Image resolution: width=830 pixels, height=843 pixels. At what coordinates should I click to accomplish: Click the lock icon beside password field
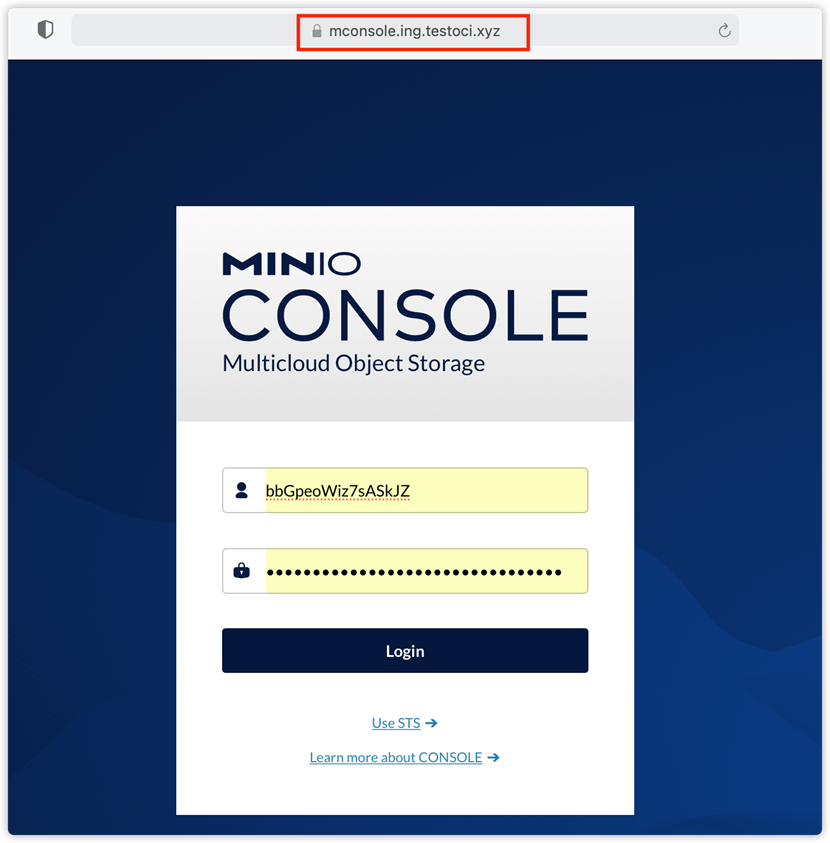pyautogui.click(x=241, y=570)
